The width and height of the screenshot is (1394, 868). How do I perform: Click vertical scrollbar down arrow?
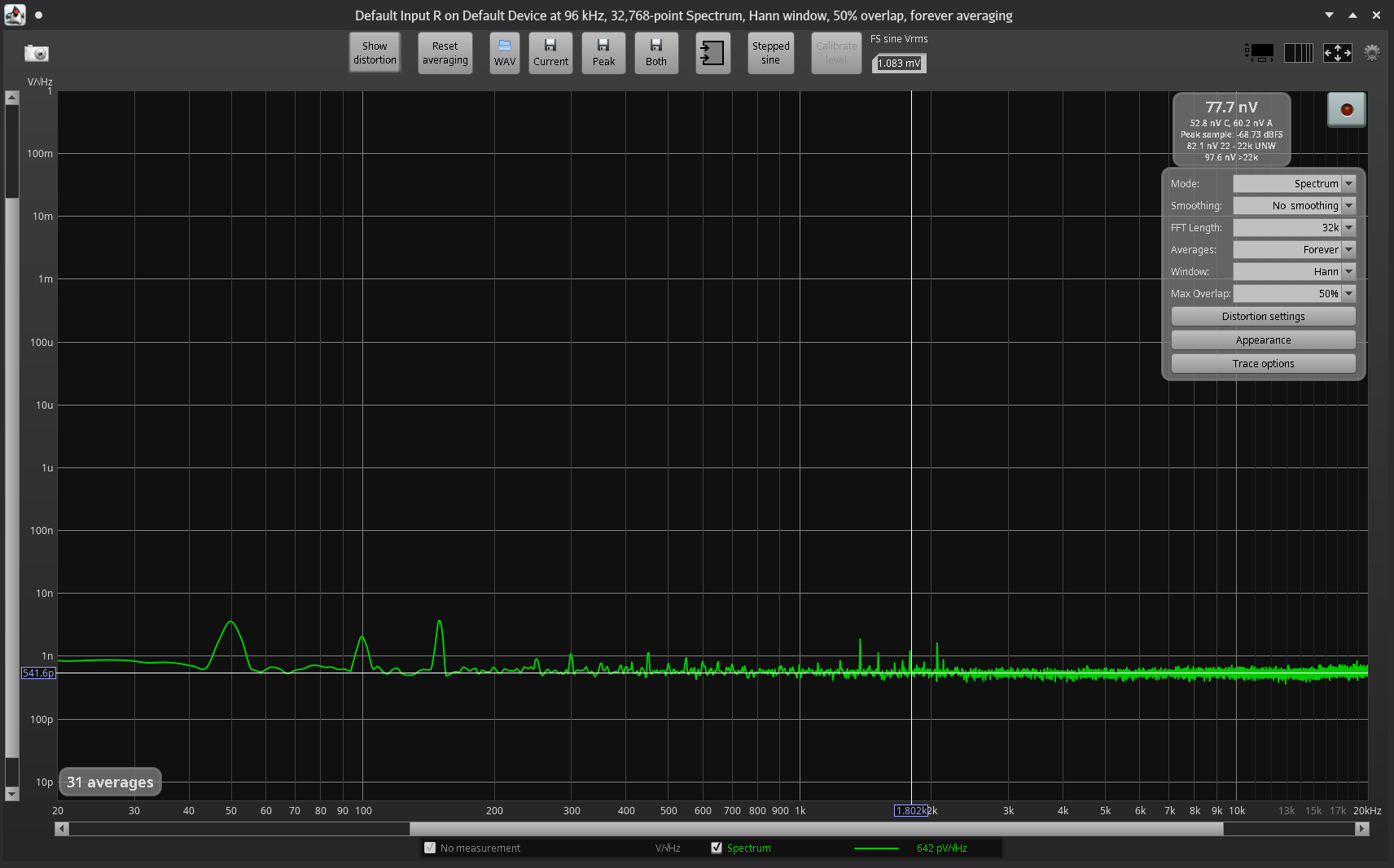pyautogui.click(x=11, y=794)
